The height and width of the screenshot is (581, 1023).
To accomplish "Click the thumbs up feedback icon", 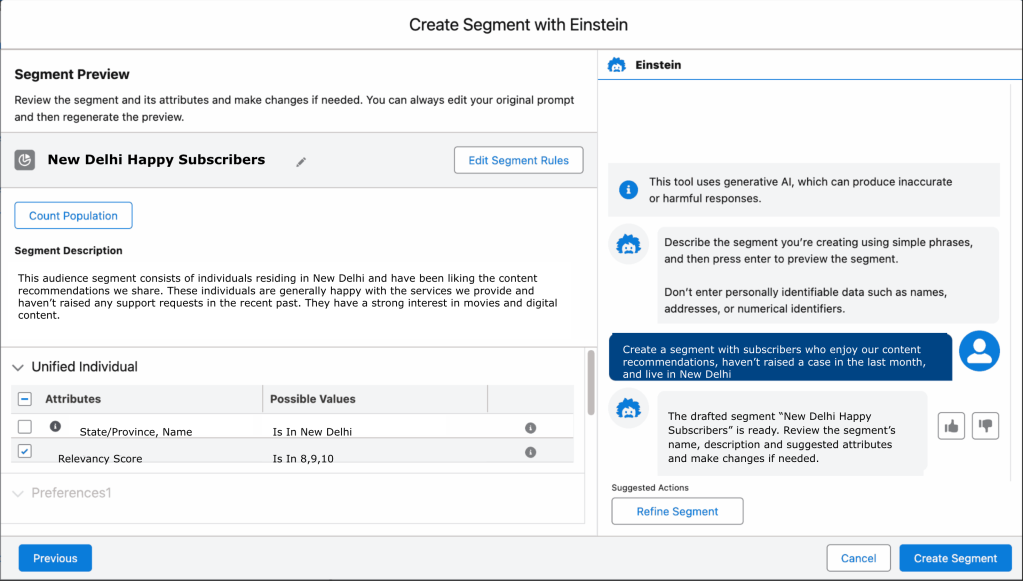I will 950,426.
